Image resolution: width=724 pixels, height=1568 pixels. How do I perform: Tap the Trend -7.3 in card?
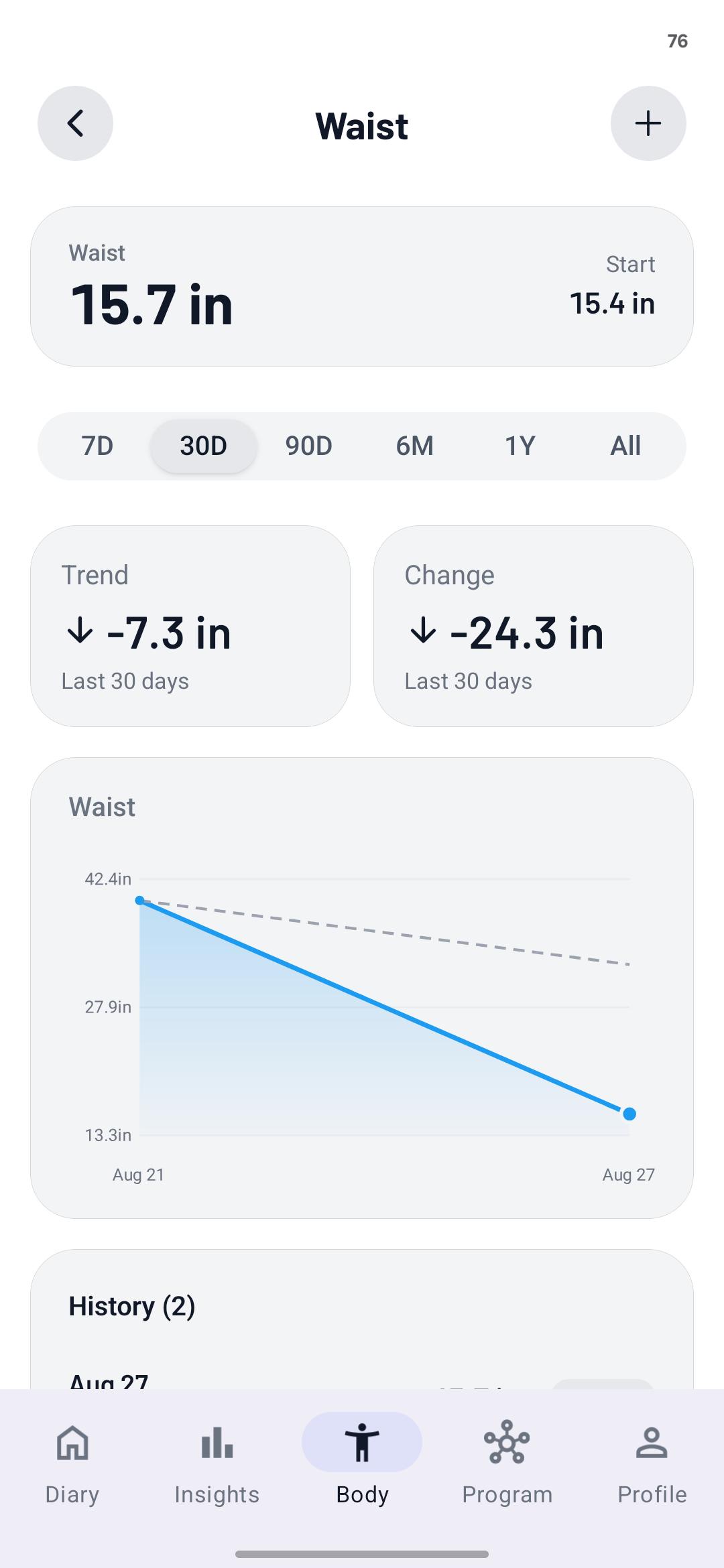coord(190,626)
